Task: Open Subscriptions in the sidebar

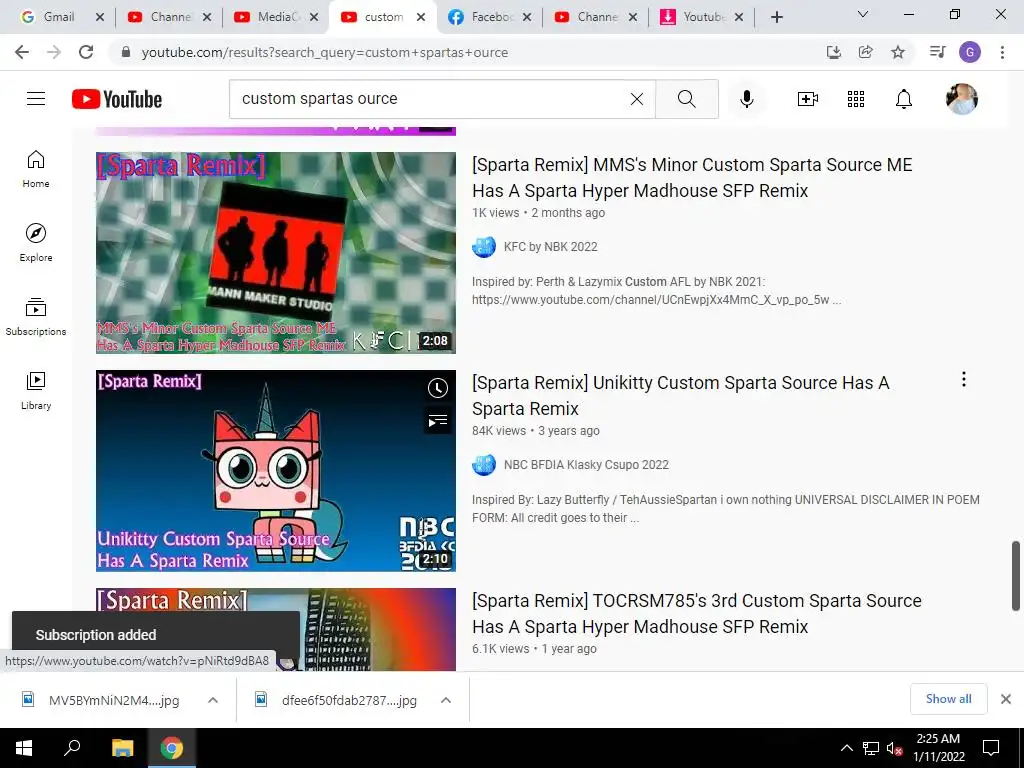Action: click(x=36, y=317)
